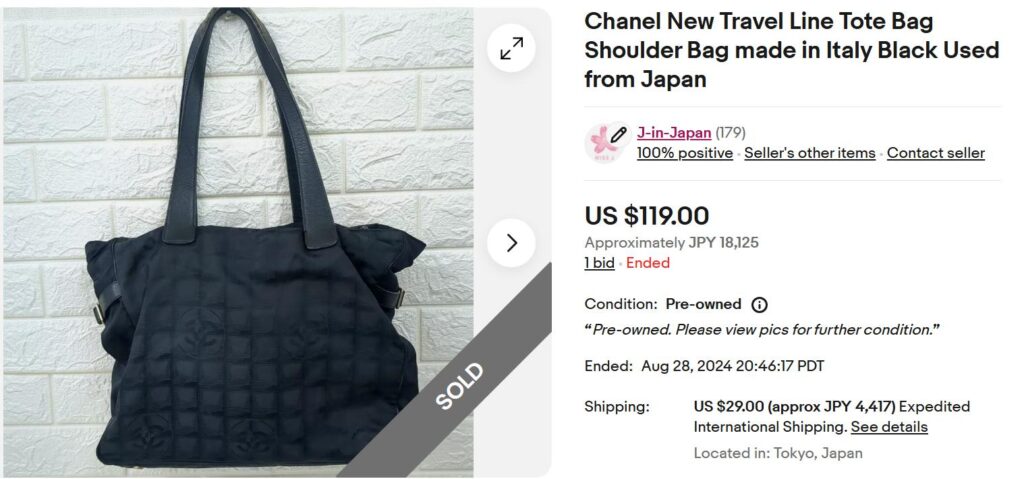Open the J-in-Japan seller profile link
This screenshot has width=1024, height=479.
(x=674, y=133)
